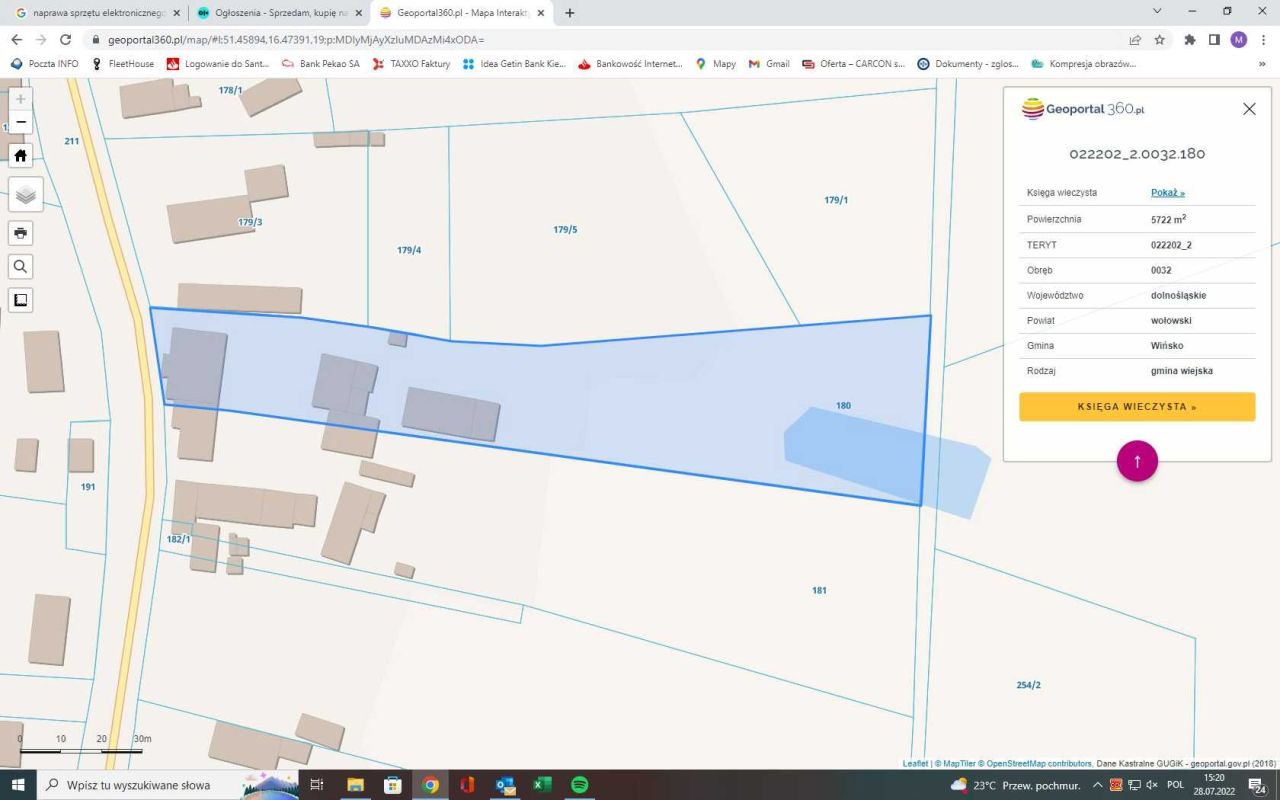Show hidden system tray icons

click(x=1097, y=785)
